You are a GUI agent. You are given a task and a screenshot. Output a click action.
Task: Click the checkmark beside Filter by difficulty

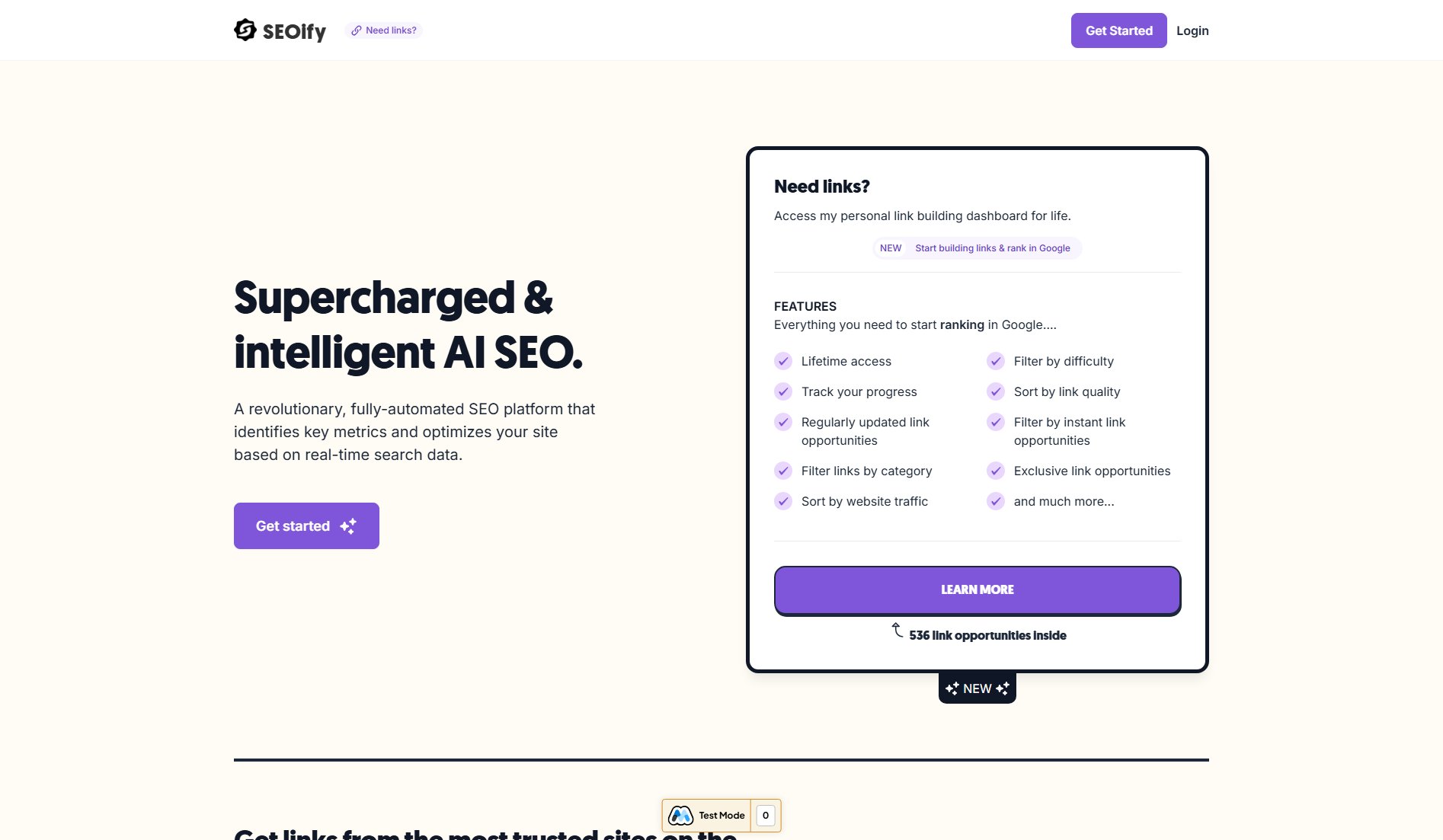pyautogui.click(x=996, y=361)
